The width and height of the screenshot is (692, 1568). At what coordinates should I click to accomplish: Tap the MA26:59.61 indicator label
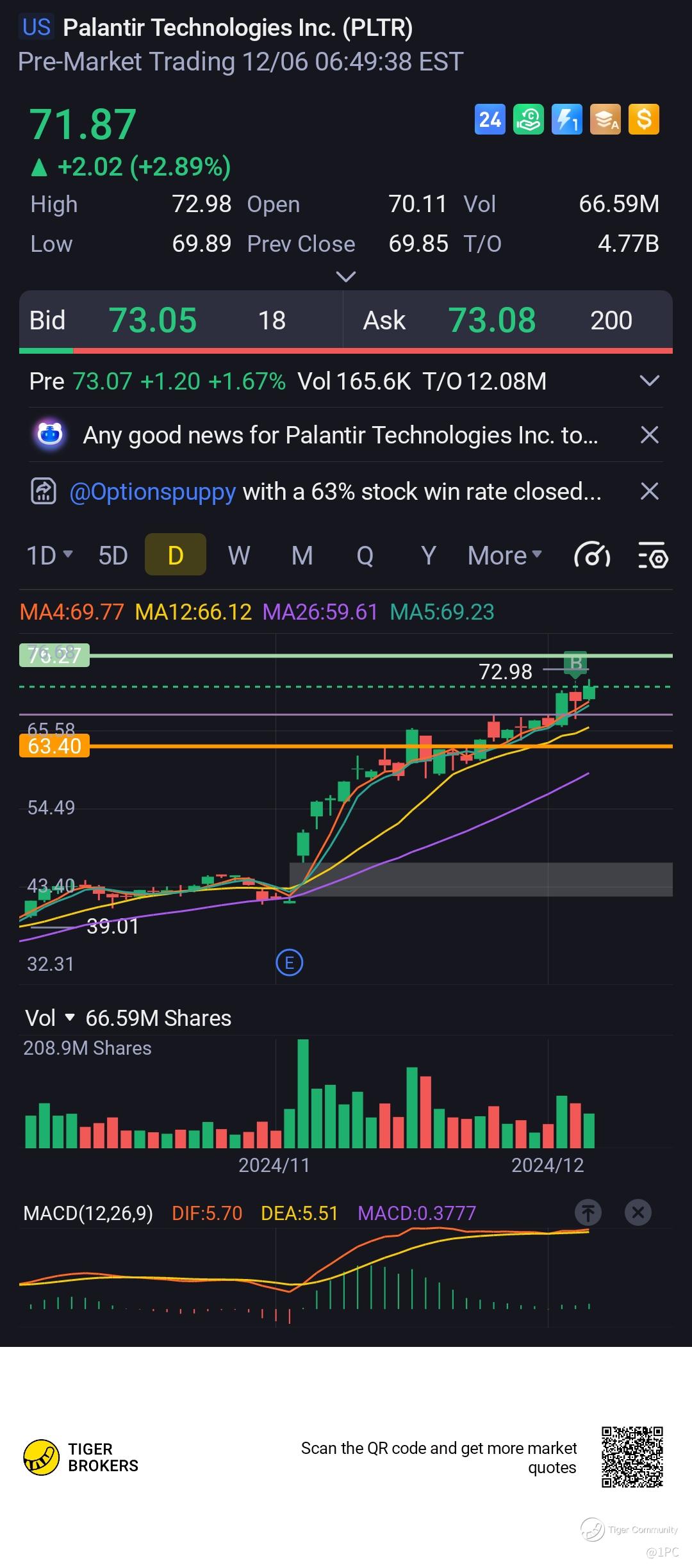[x=320, y=612]
